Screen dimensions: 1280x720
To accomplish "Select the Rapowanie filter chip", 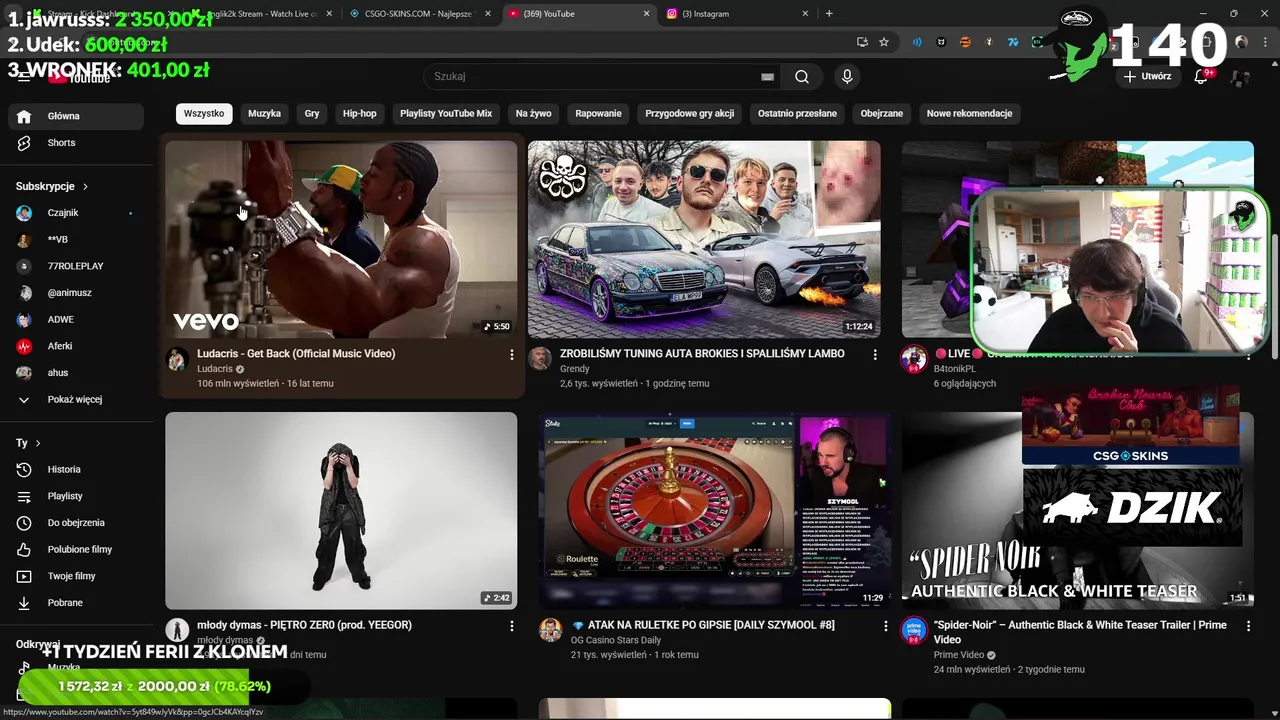I will pos(599,114).
